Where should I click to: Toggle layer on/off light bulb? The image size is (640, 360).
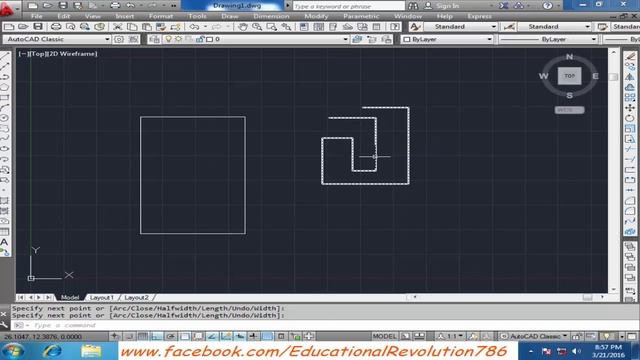(168, 39)
